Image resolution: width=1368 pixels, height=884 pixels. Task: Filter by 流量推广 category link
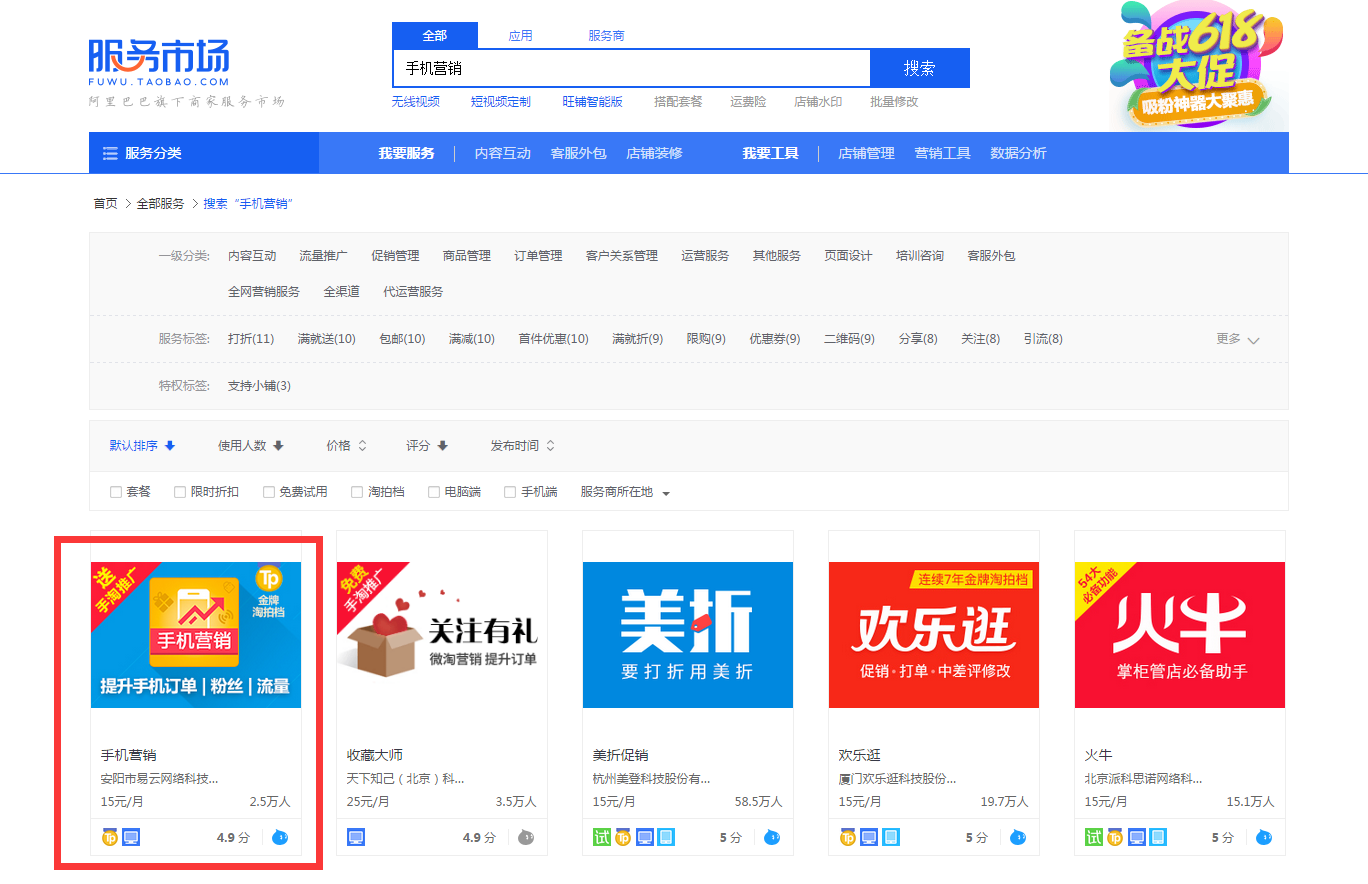coord(323,256)
